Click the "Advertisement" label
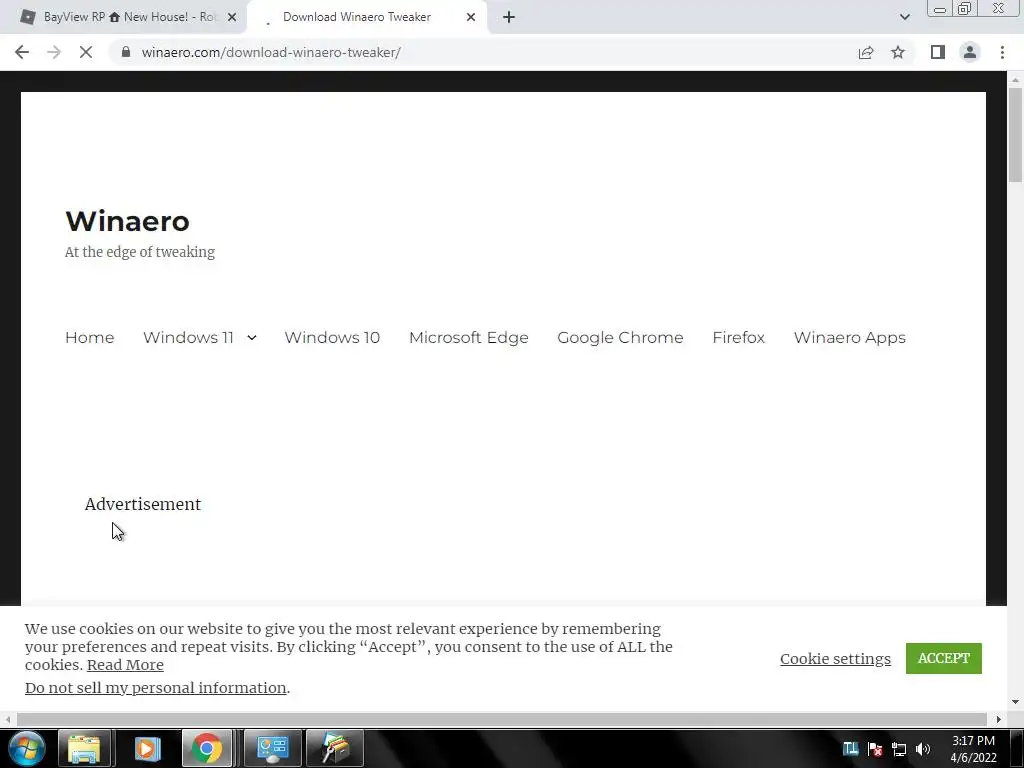The image size is (1024, 768). coord(143,504)
